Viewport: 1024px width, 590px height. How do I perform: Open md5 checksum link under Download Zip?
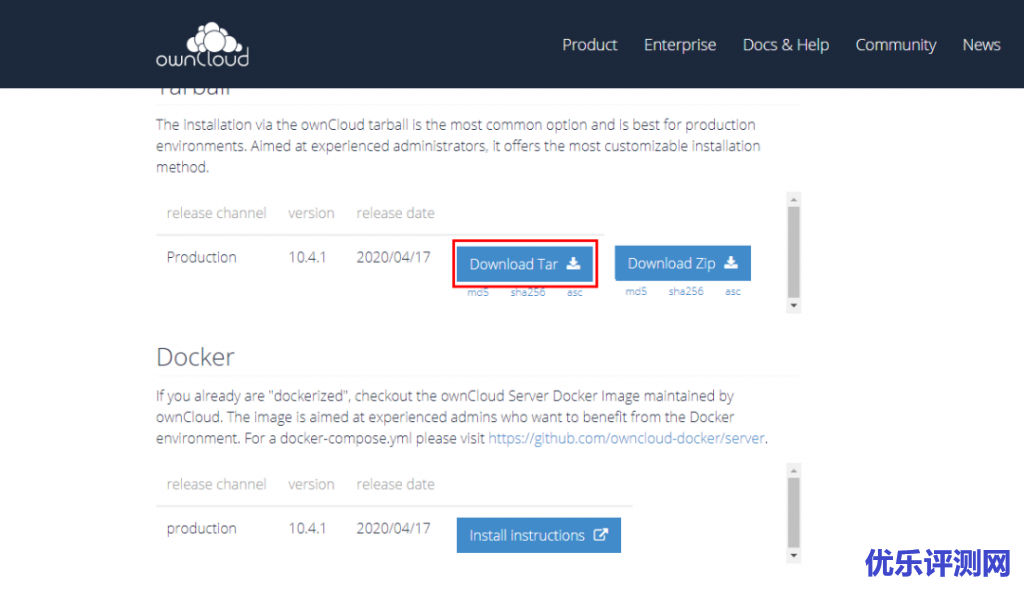coord(636,292)
